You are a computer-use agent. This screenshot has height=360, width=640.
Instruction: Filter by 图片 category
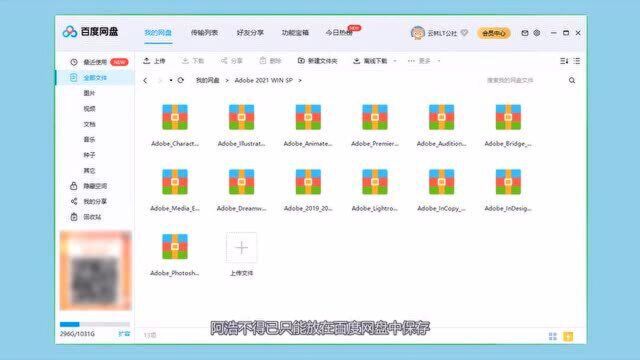click(89, 93)
